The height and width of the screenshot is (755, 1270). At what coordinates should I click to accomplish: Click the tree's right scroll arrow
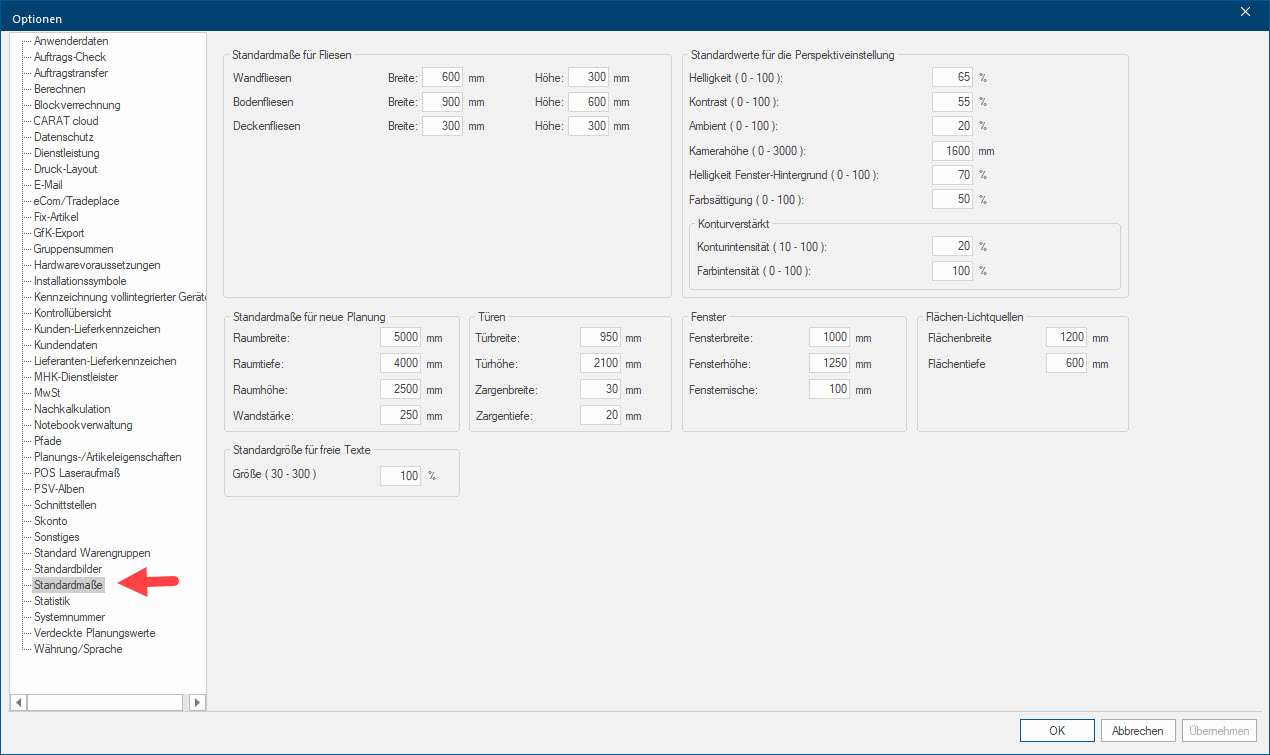click(x=197, y=702)
